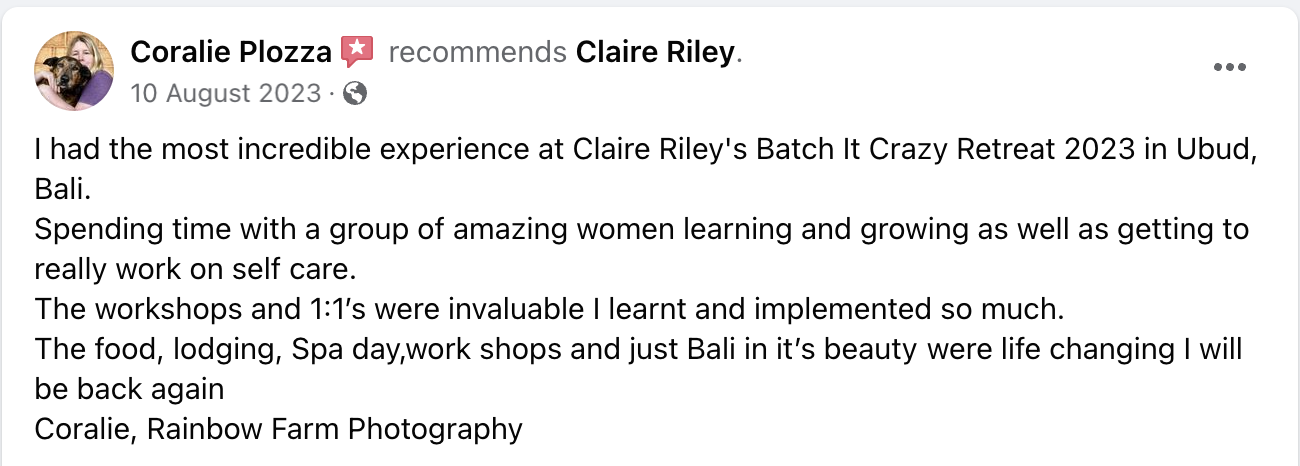Click the word "recommends" in the header

pyautogui.click(x=478, y=52)
